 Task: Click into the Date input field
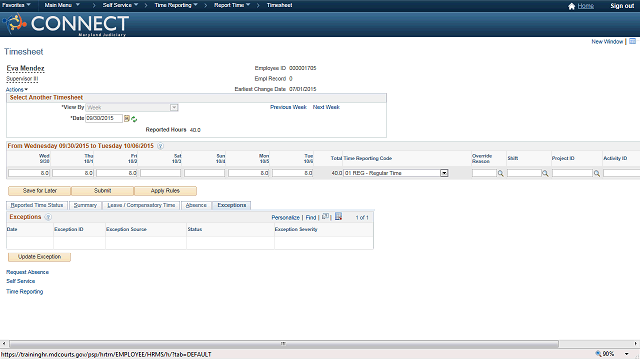point(104,118)
